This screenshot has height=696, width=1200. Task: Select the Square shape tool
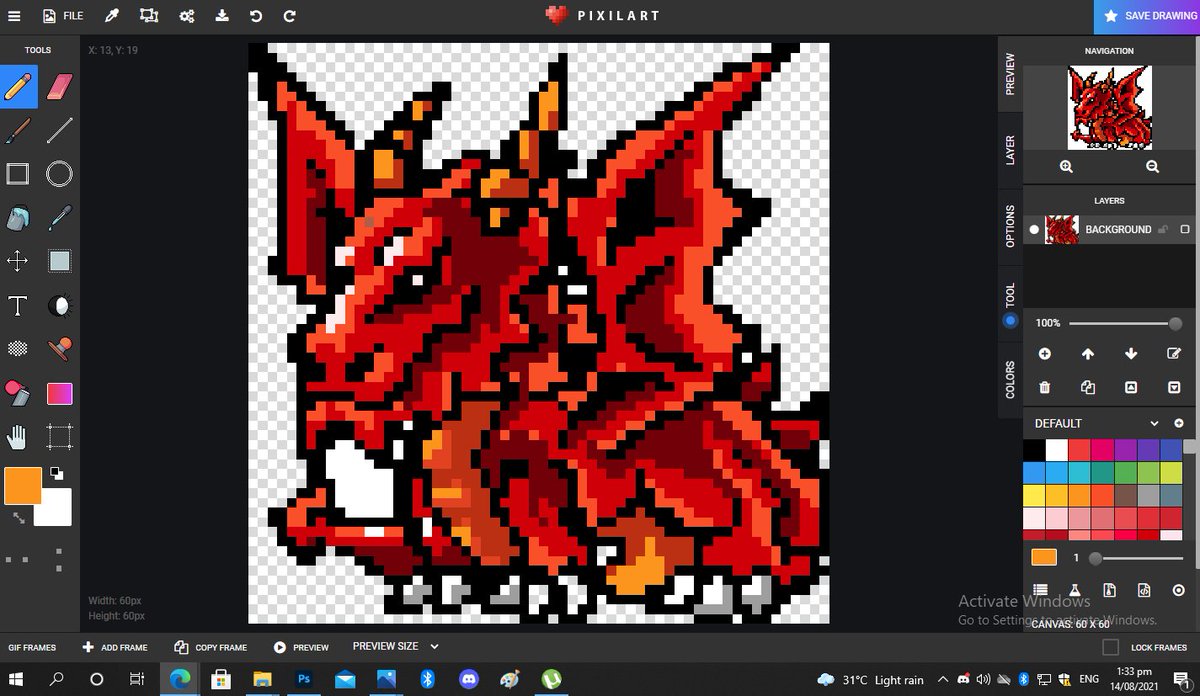(x=17, y=174)
